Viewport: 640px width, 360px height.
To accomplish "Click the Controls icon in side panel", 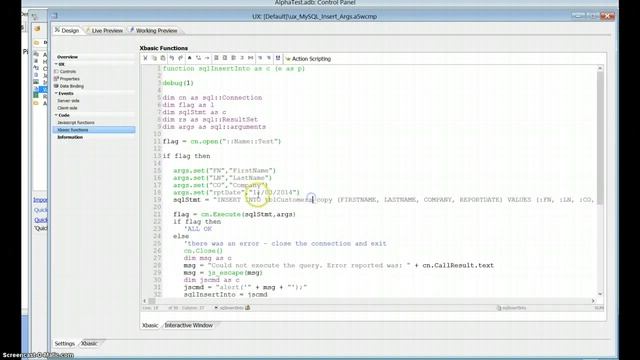I will [56, 71].
